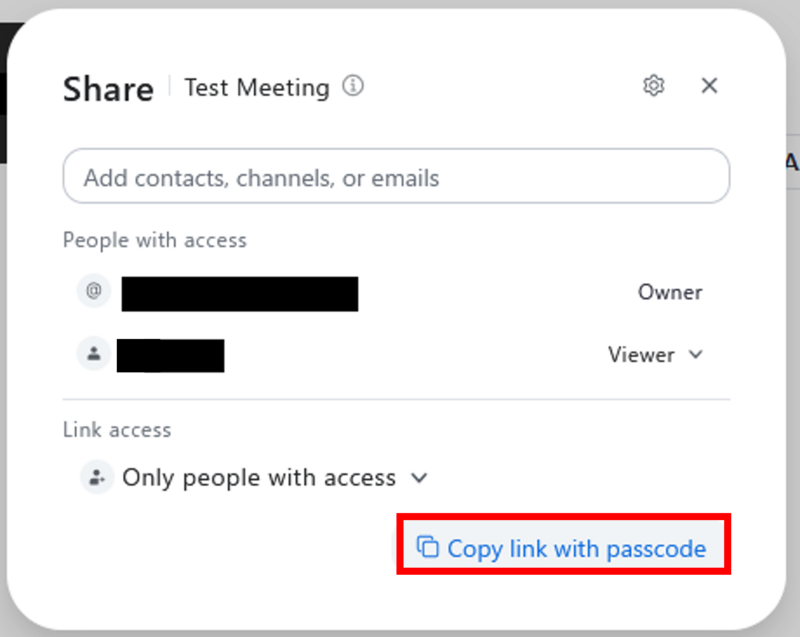Select the redacted viewer name entry

click(170, 355)
